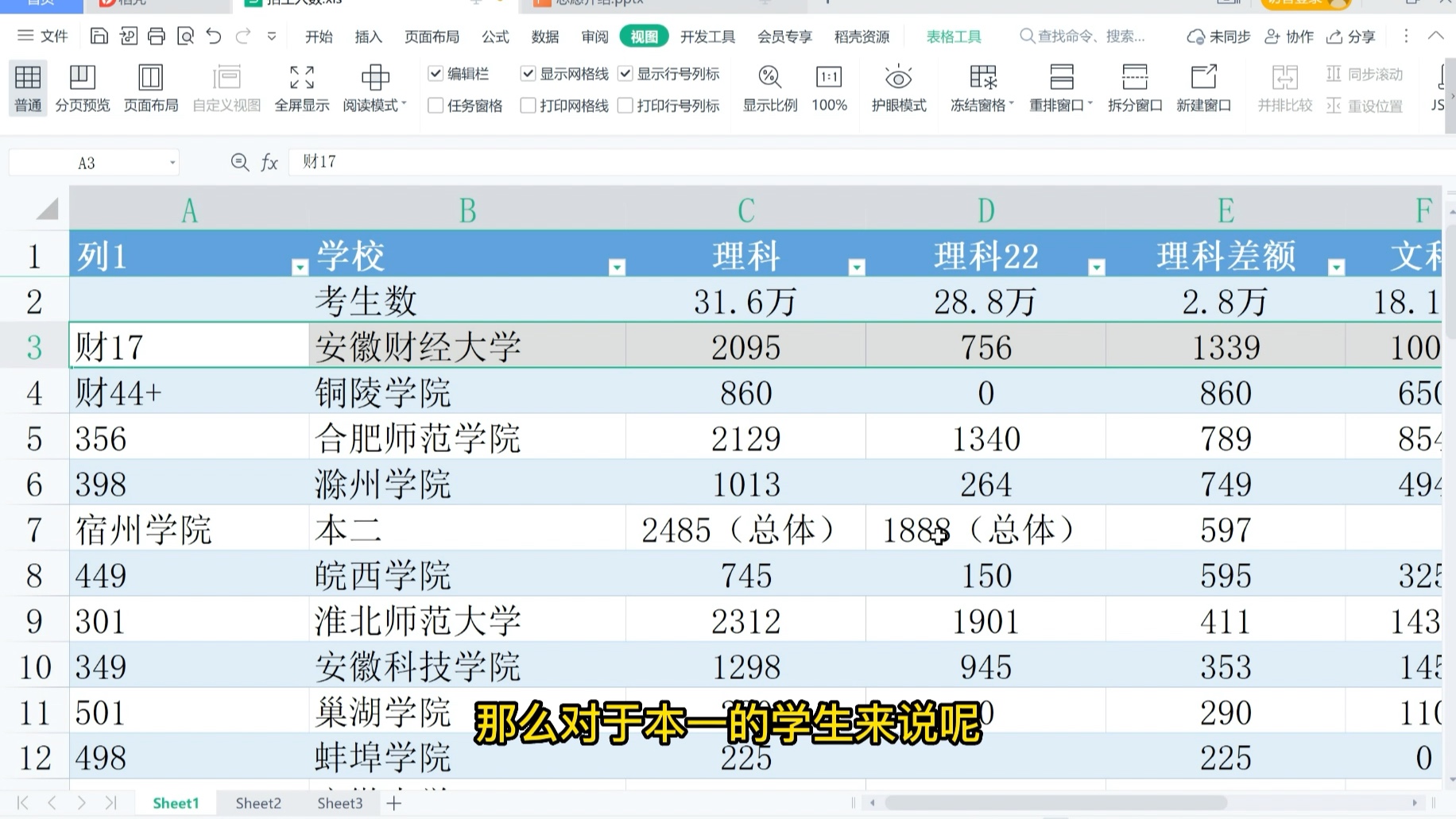The image size is (1456, 819).
Task: Open the Name Box dropdown arrow
Action: pos(172,163)
